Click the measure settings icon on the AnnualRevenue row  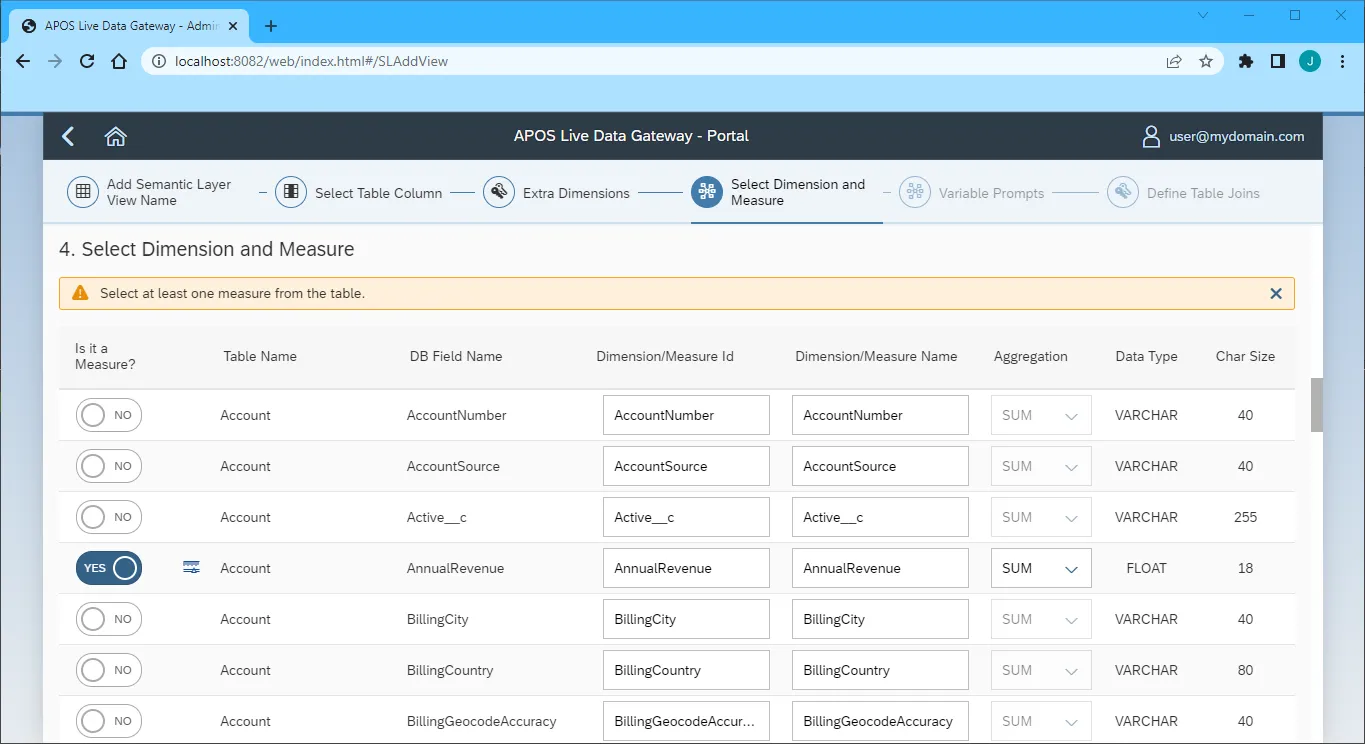pyautogui.click(x=190, y=567)
